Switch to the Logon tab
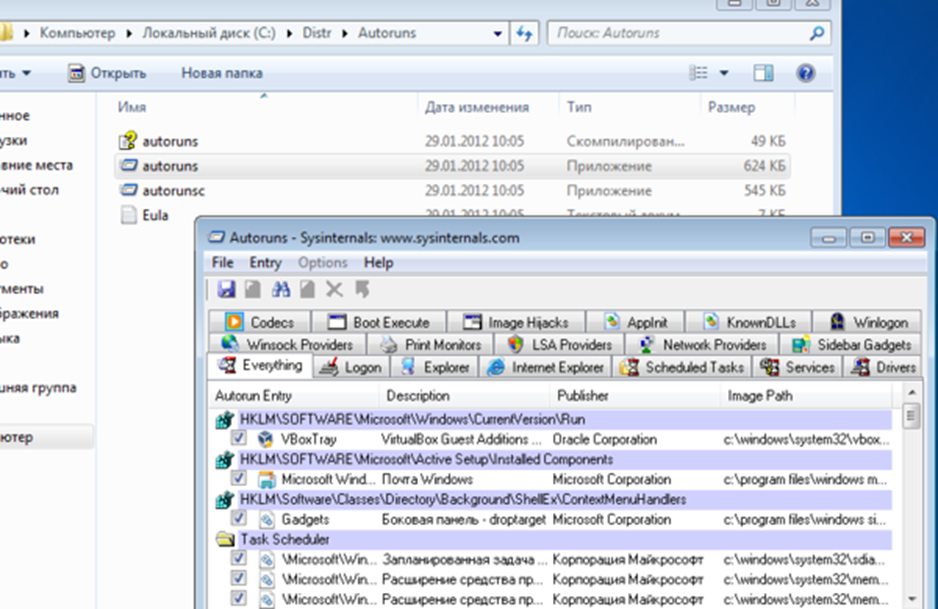Screen dimensions: 938x609 [351, 367]
